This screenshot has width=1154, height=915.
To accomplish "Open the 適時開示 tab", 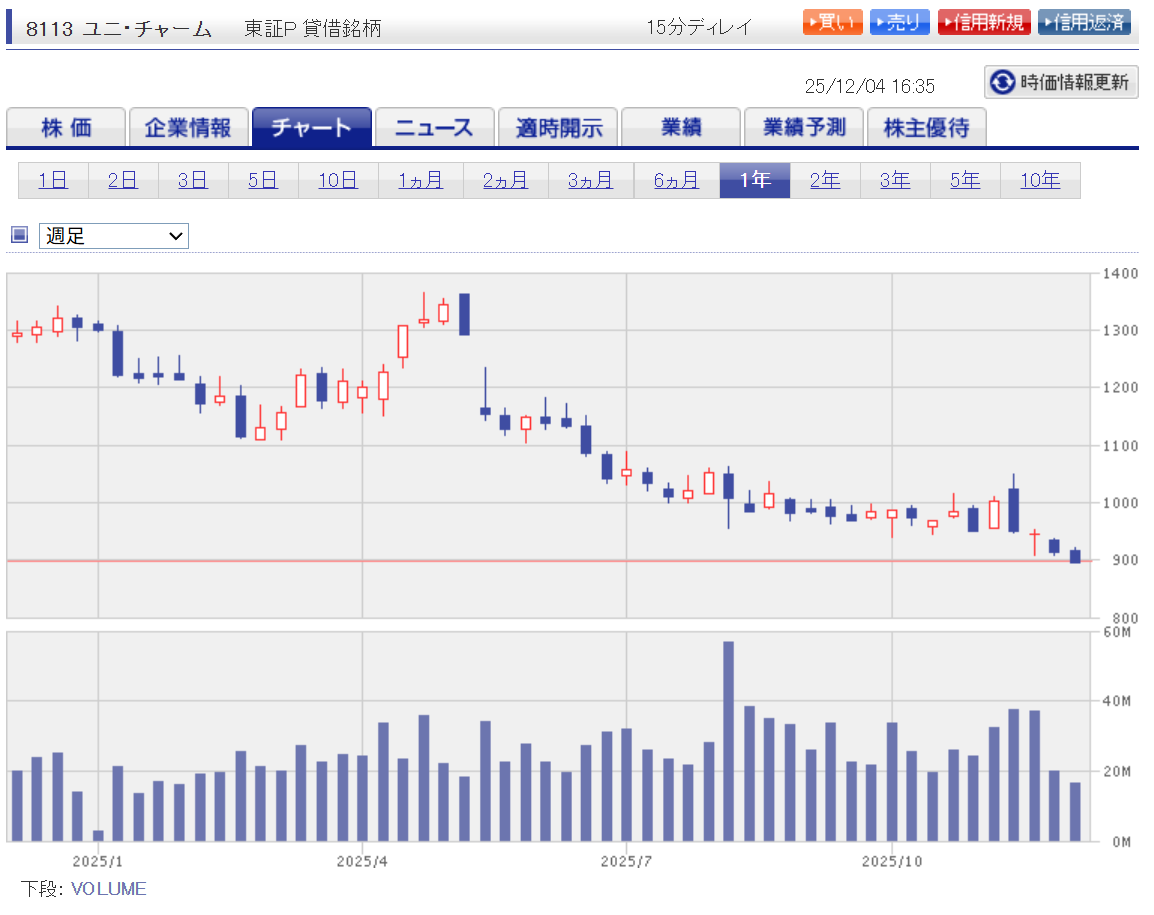I will tap(558, 128).
